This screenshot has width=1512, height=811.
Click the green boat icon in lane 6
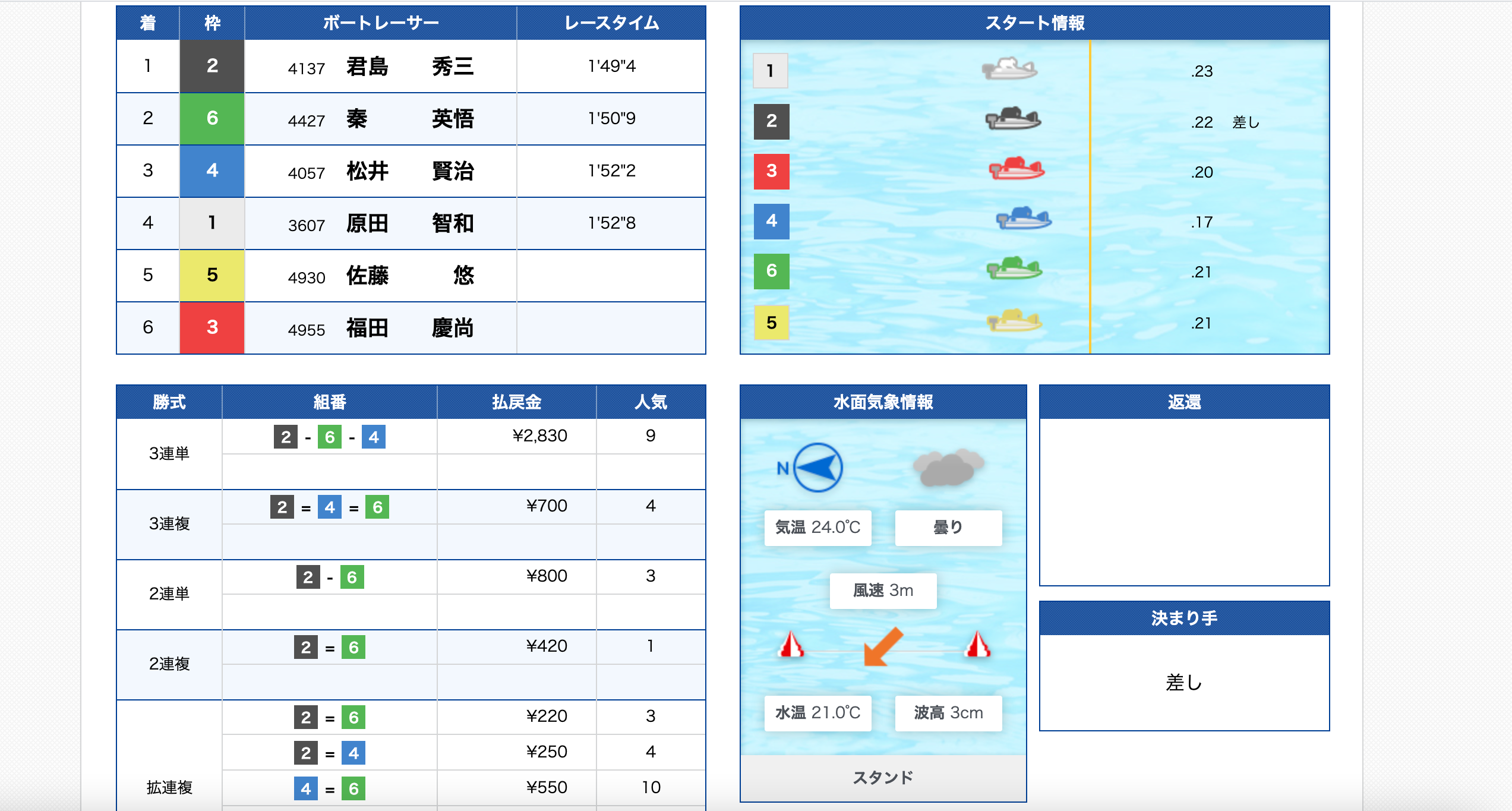(1014, 269)
